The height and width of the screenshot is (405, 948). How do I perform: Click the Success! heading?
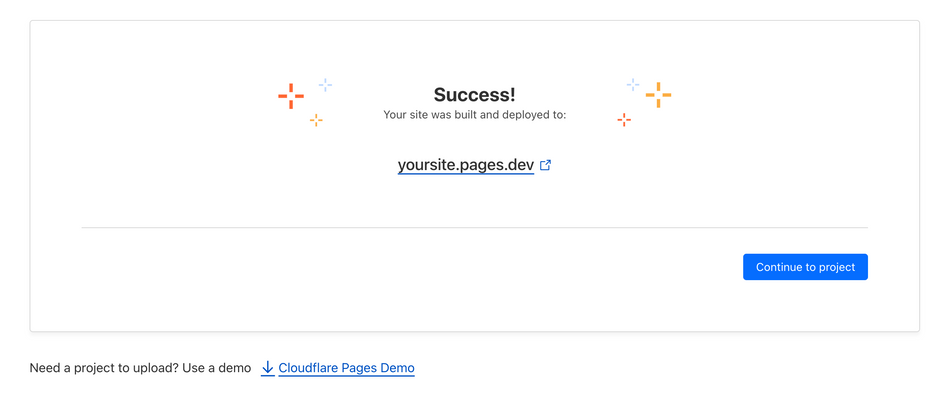(474, 95)
